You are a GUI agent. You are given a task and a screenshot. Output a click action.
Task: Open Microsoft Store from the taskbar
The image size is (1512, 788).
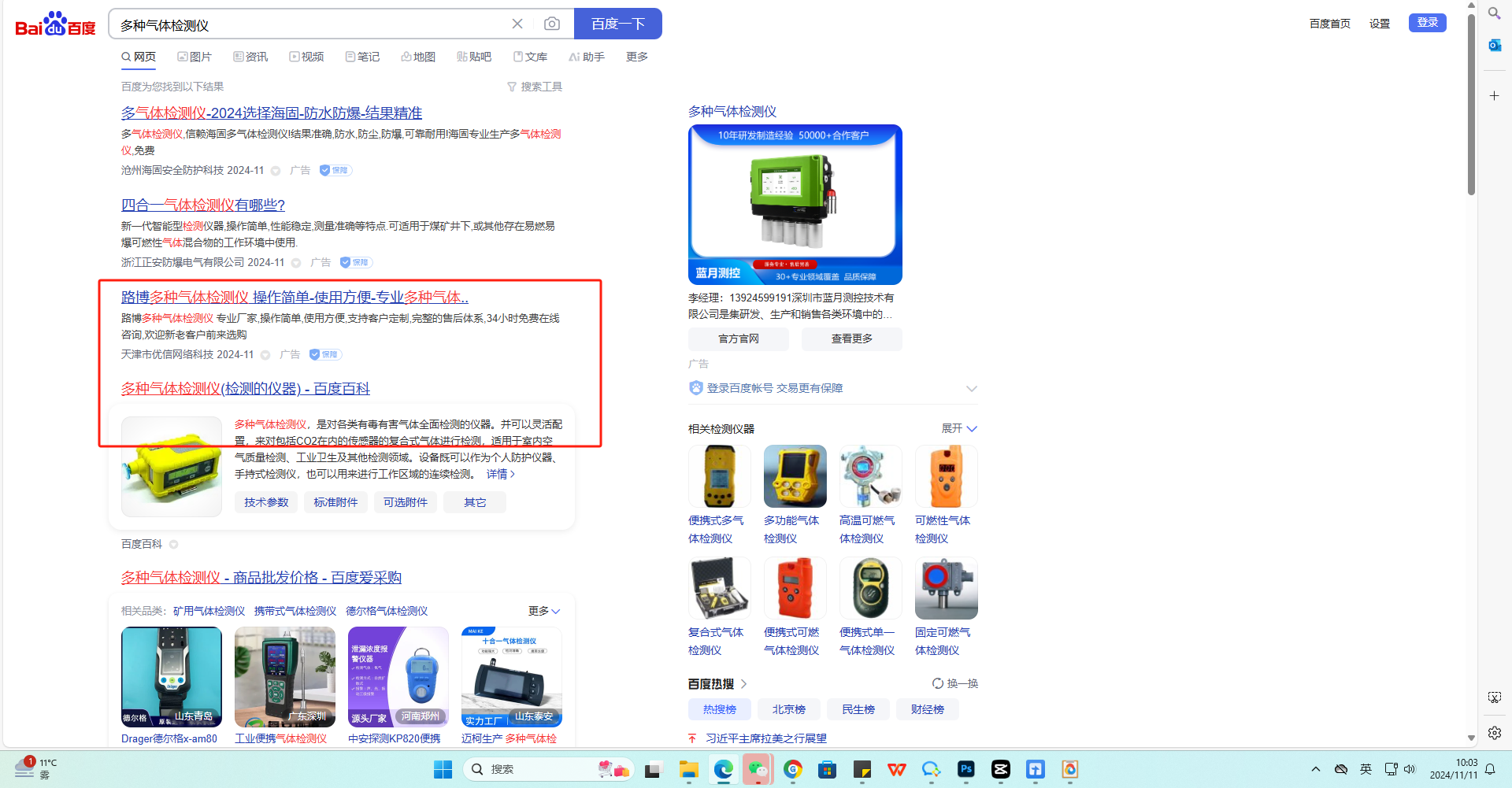[x=827, y=769]
